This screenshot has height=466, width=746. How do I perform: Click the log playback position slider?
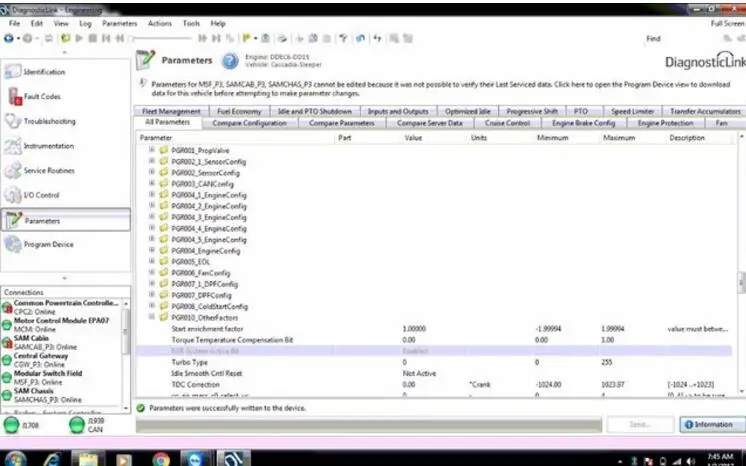[x=160, y=39]
